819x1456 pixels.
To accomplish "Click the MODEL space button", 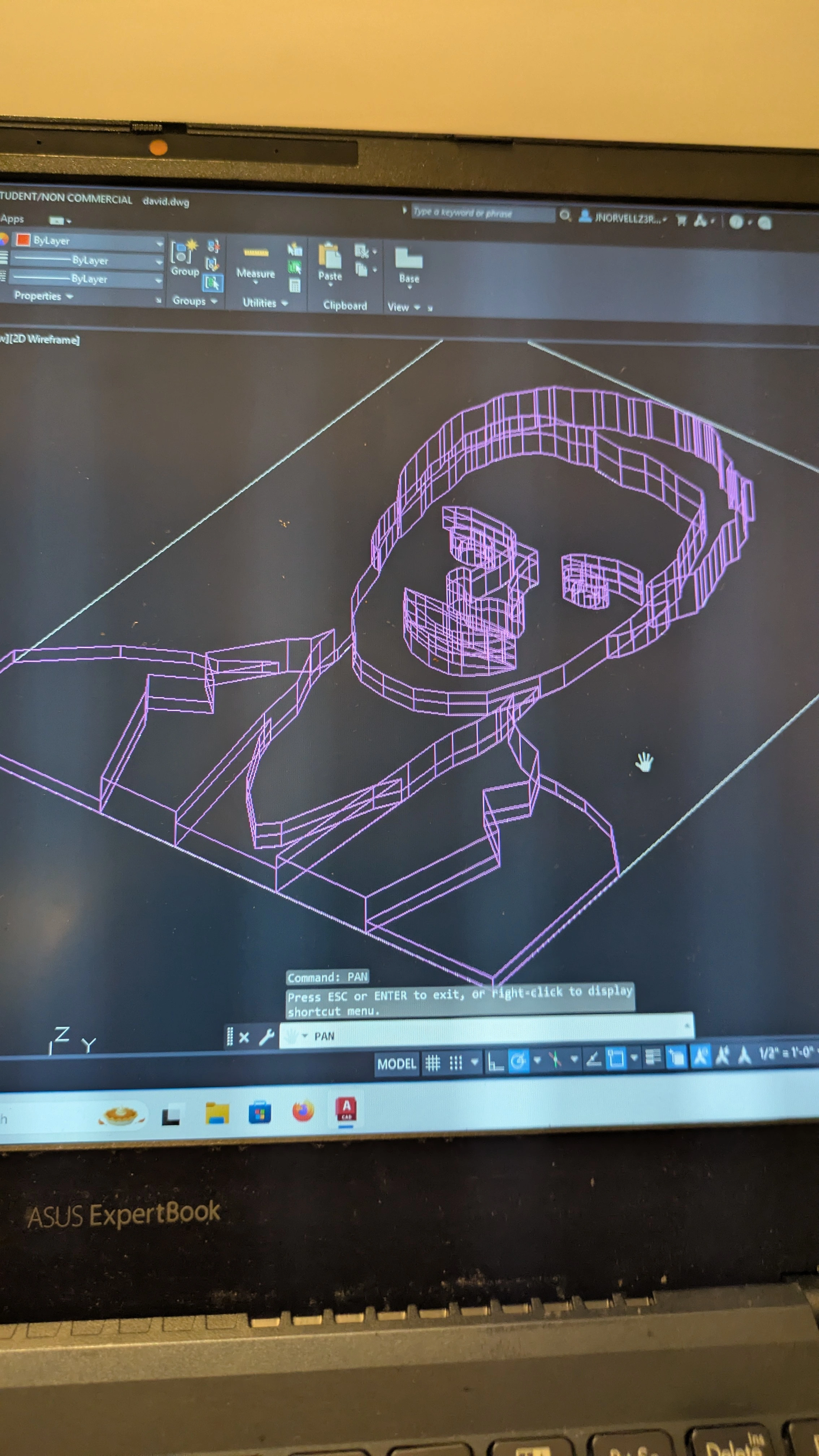I will tap(396, 1064).
